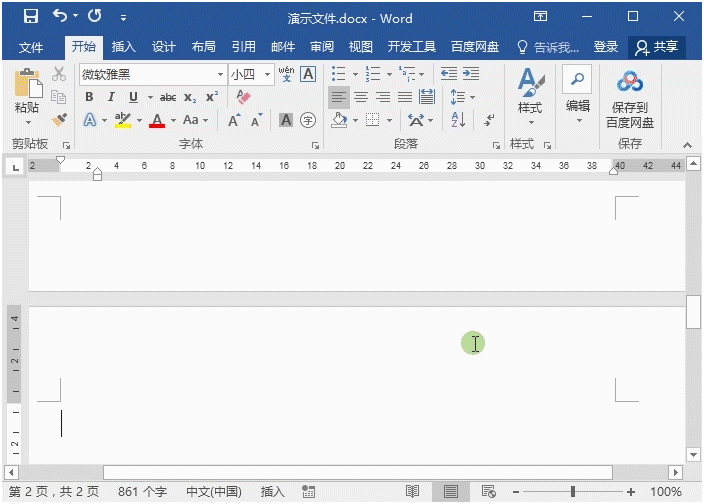Viewport: 704px width, 504px height.
Task: Expand the font color dropdown arrow
Action: 173,120
